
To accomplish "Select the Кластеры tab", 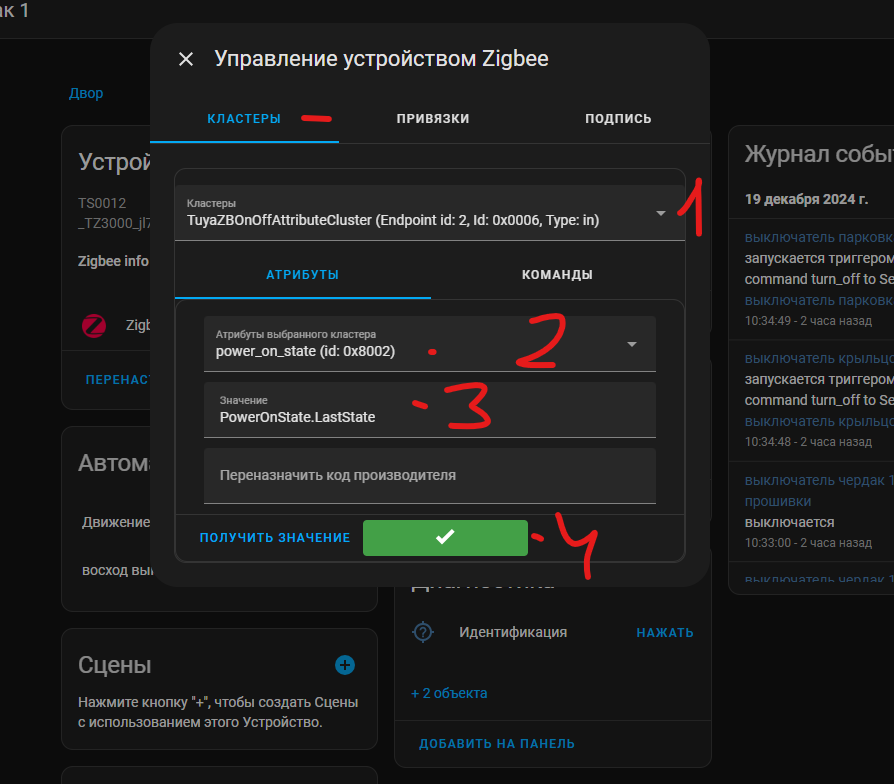I will (x=244, y=118).
